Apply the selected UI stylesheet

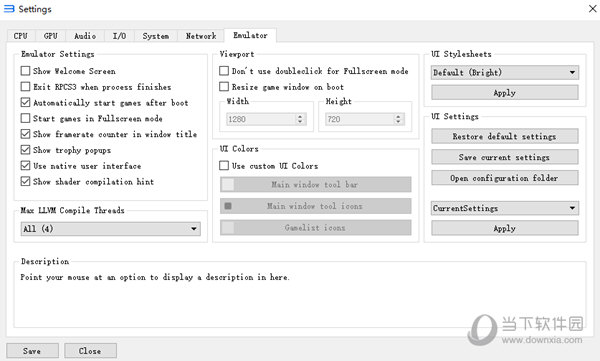(x=505, y=93)
